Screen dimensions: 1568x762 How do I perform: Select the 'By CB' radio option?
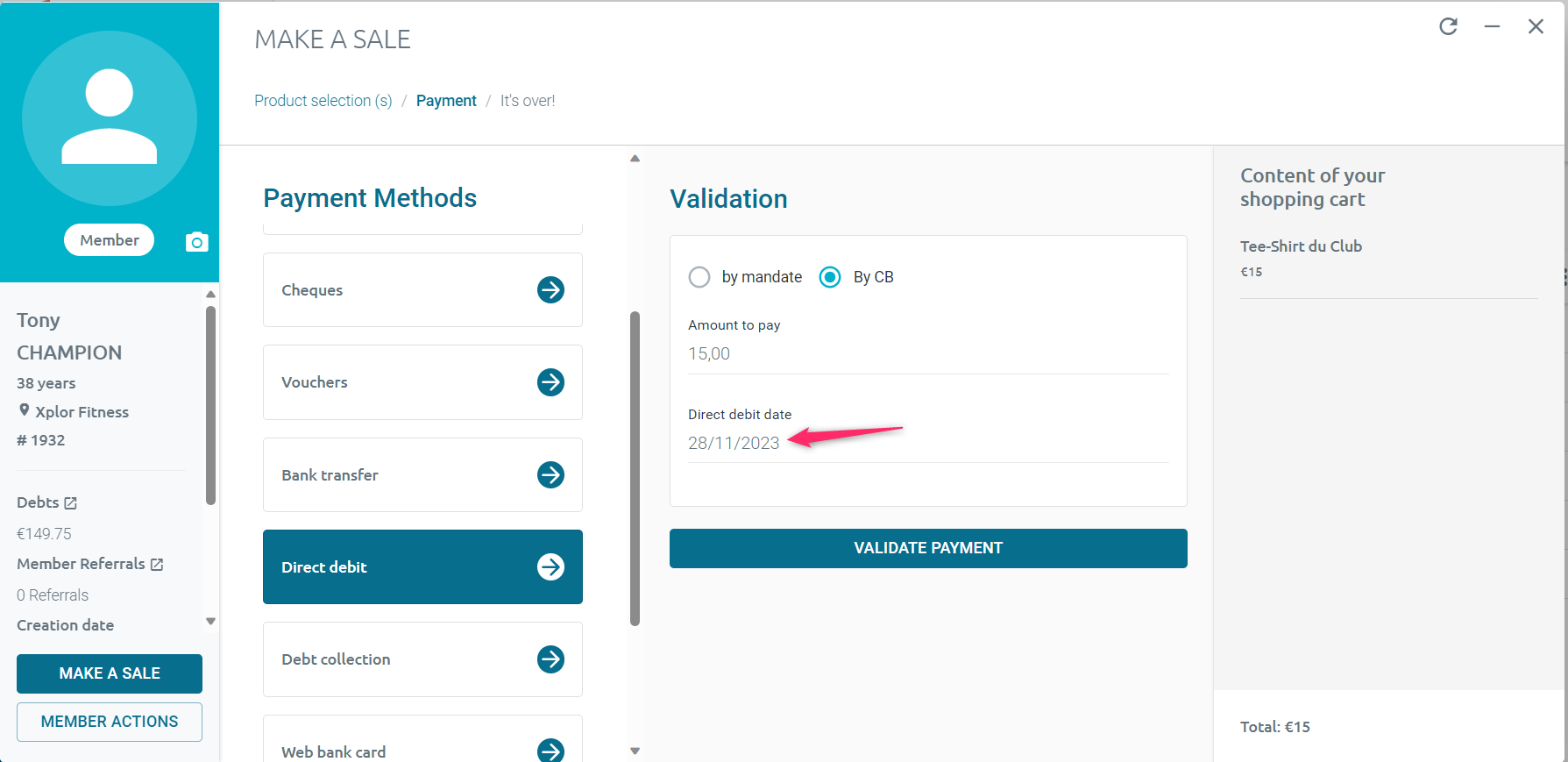[829, 277]
